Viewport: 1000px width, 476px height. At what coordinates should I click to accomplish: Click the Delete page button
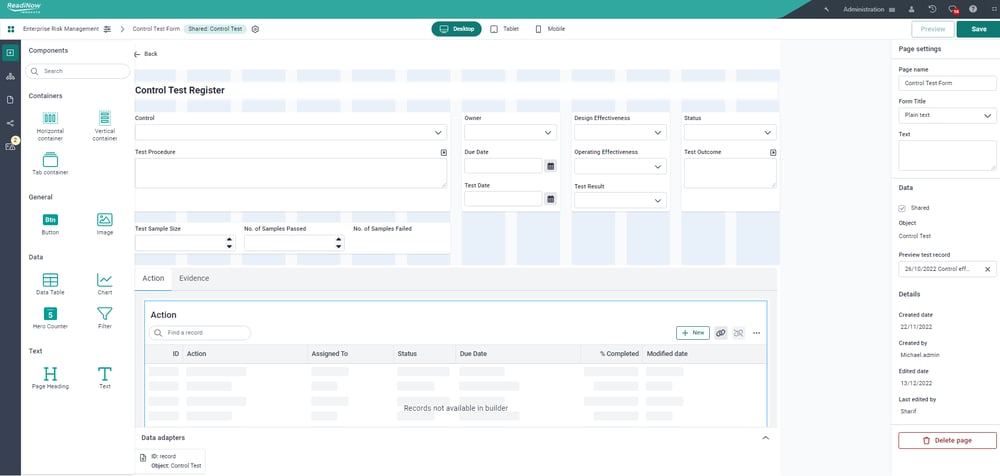click(947, 440)
